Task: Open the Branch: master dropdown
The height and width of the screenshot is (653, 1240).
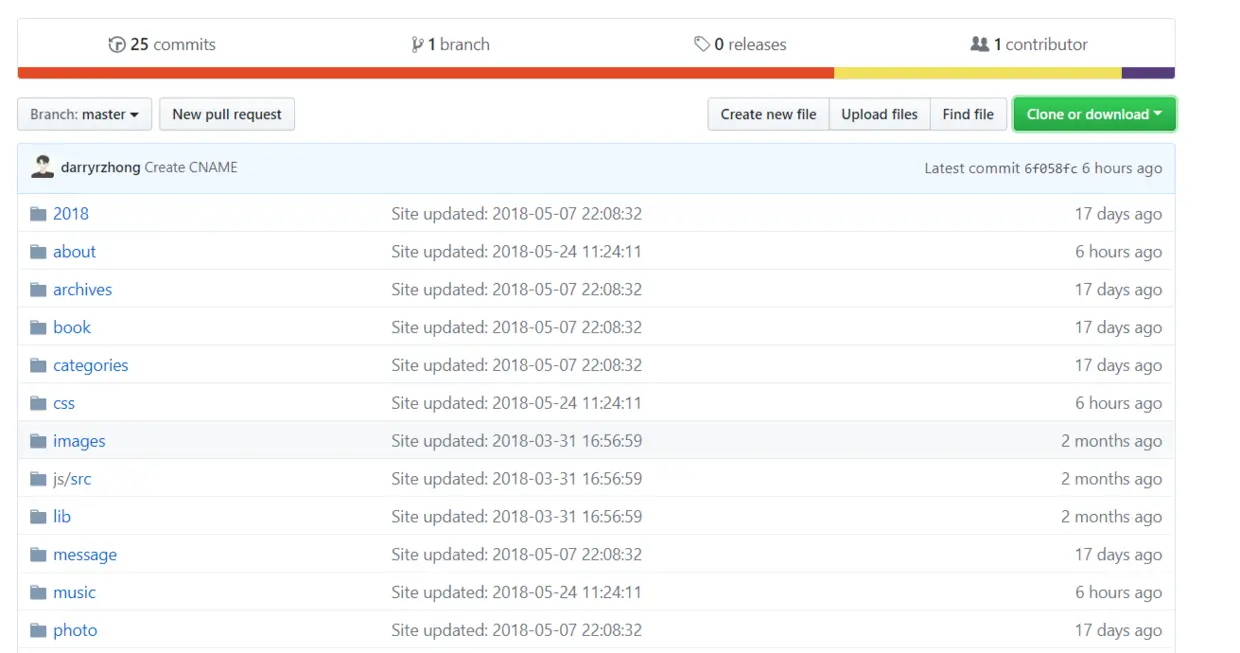Action: 84,113
